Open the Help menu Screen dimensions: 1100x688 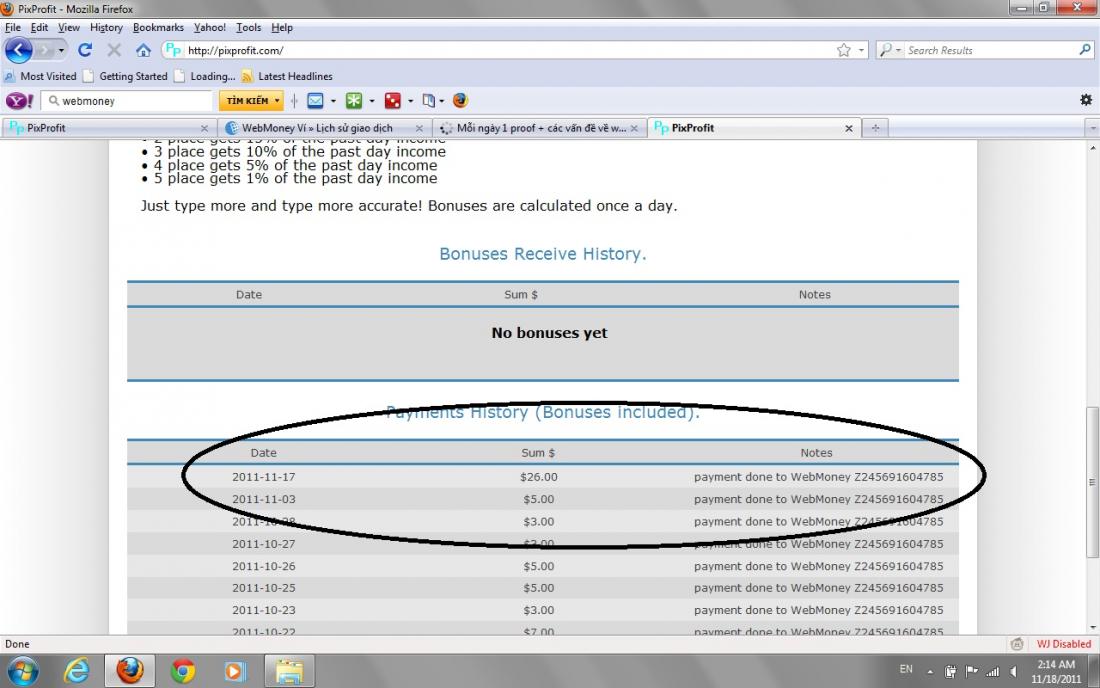click(282, 27)
